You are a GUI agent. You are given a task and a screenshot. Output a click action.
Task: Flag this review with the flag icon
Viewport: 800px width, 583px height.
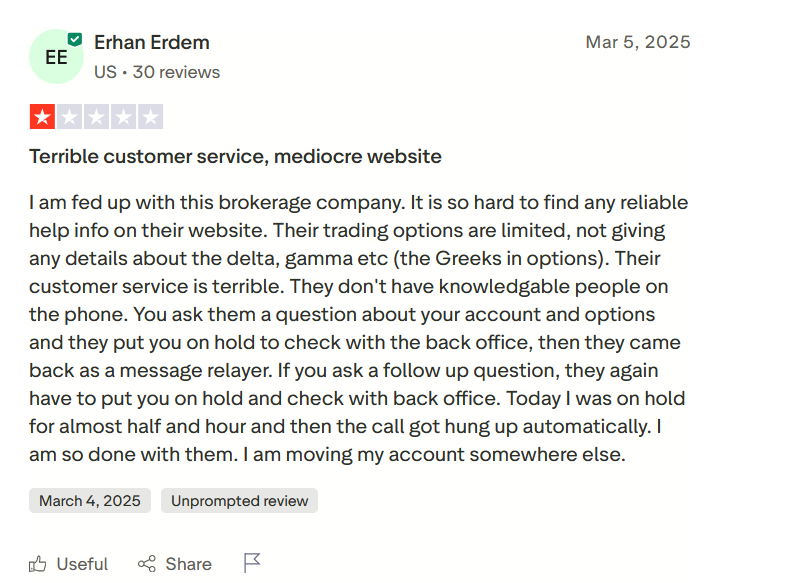point(252,563)
